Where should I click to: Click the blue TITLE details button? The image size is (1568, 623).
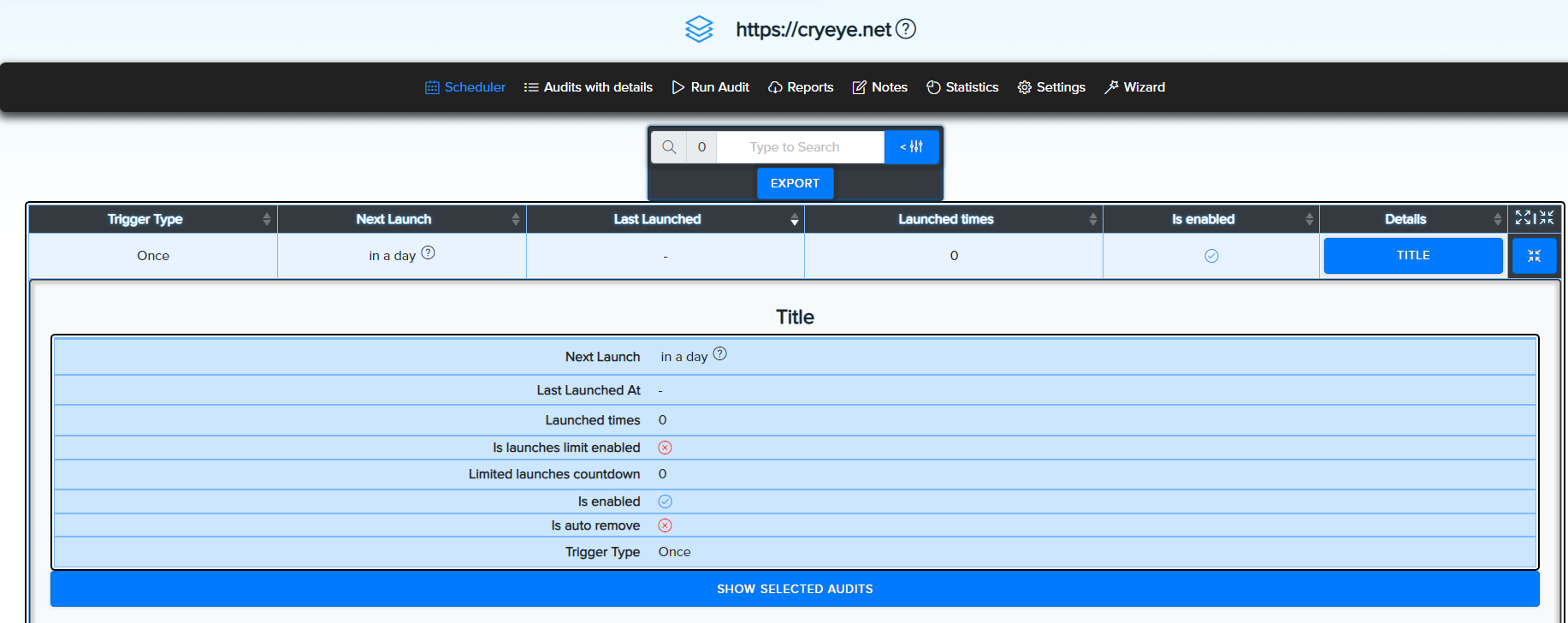pyautogui.click(x=1412, y=256)
